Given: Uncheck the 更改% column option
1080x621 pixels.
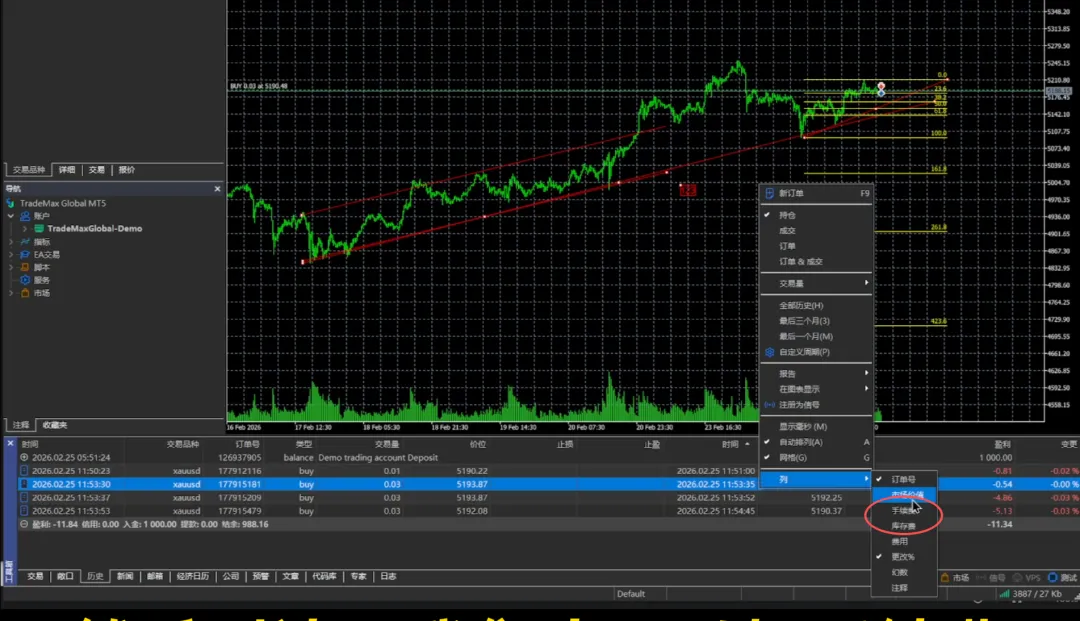Looking at the screenshot, I should [x=902, y=557].
